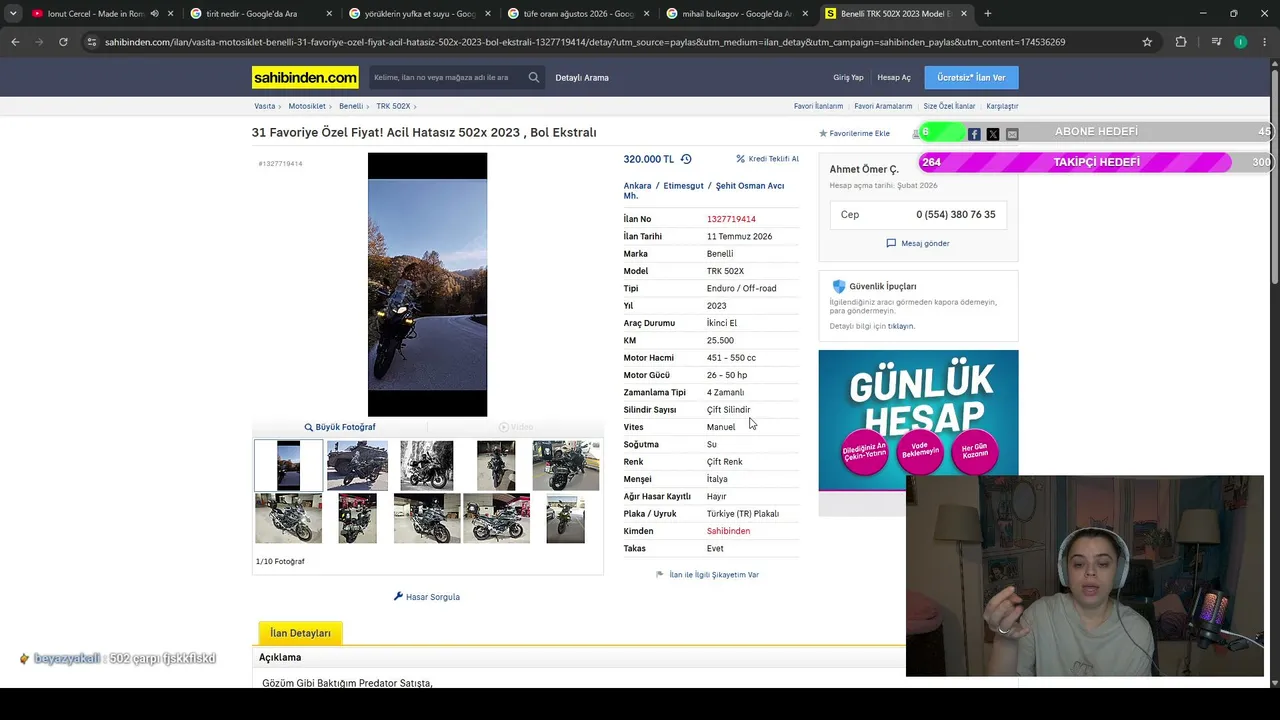Click the search magnifier icon
Screen dimensions: 1280x720
[x=534, y=77]
